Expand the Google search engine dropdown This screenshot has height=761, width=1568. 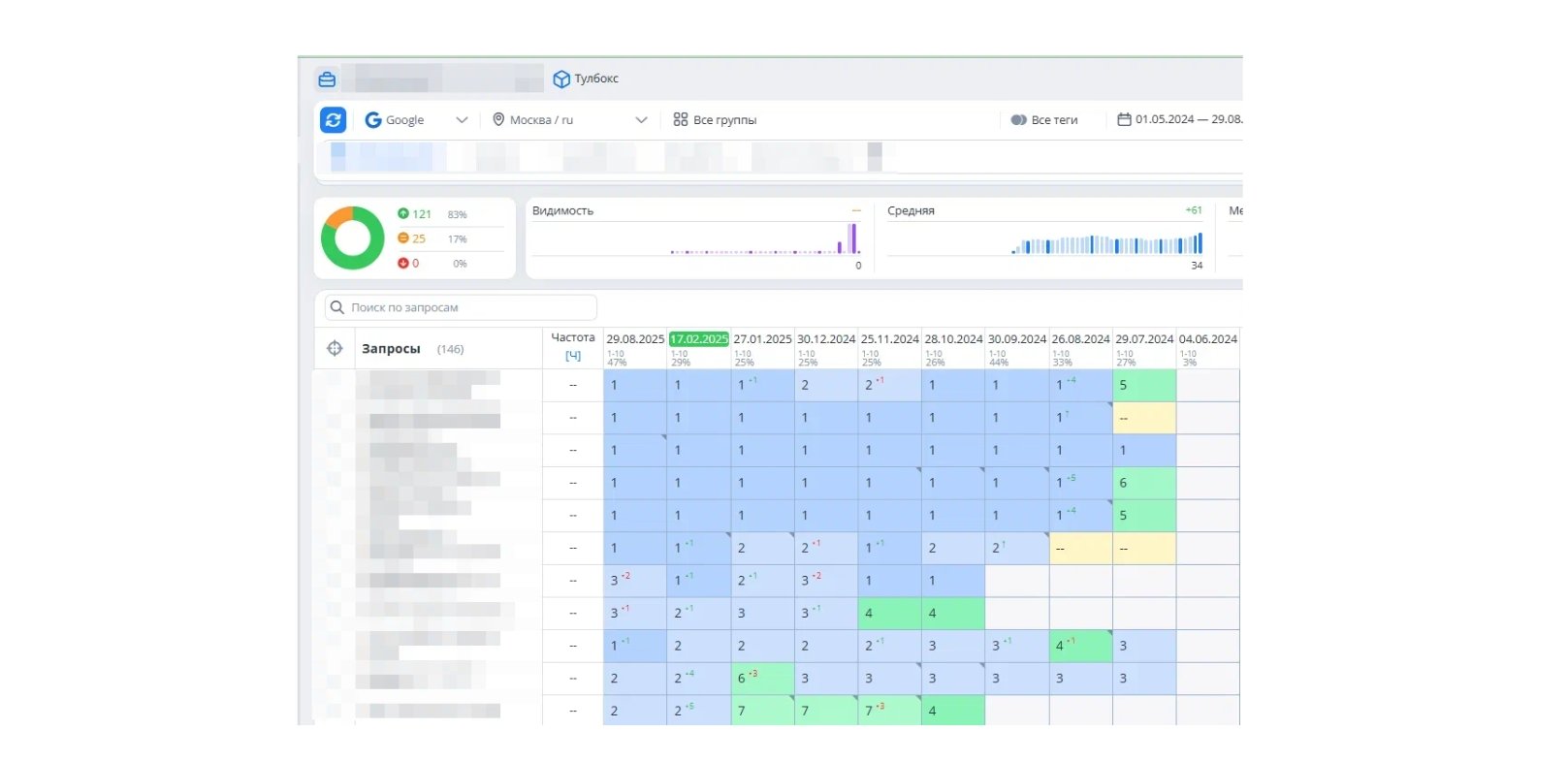coord(462,120)
